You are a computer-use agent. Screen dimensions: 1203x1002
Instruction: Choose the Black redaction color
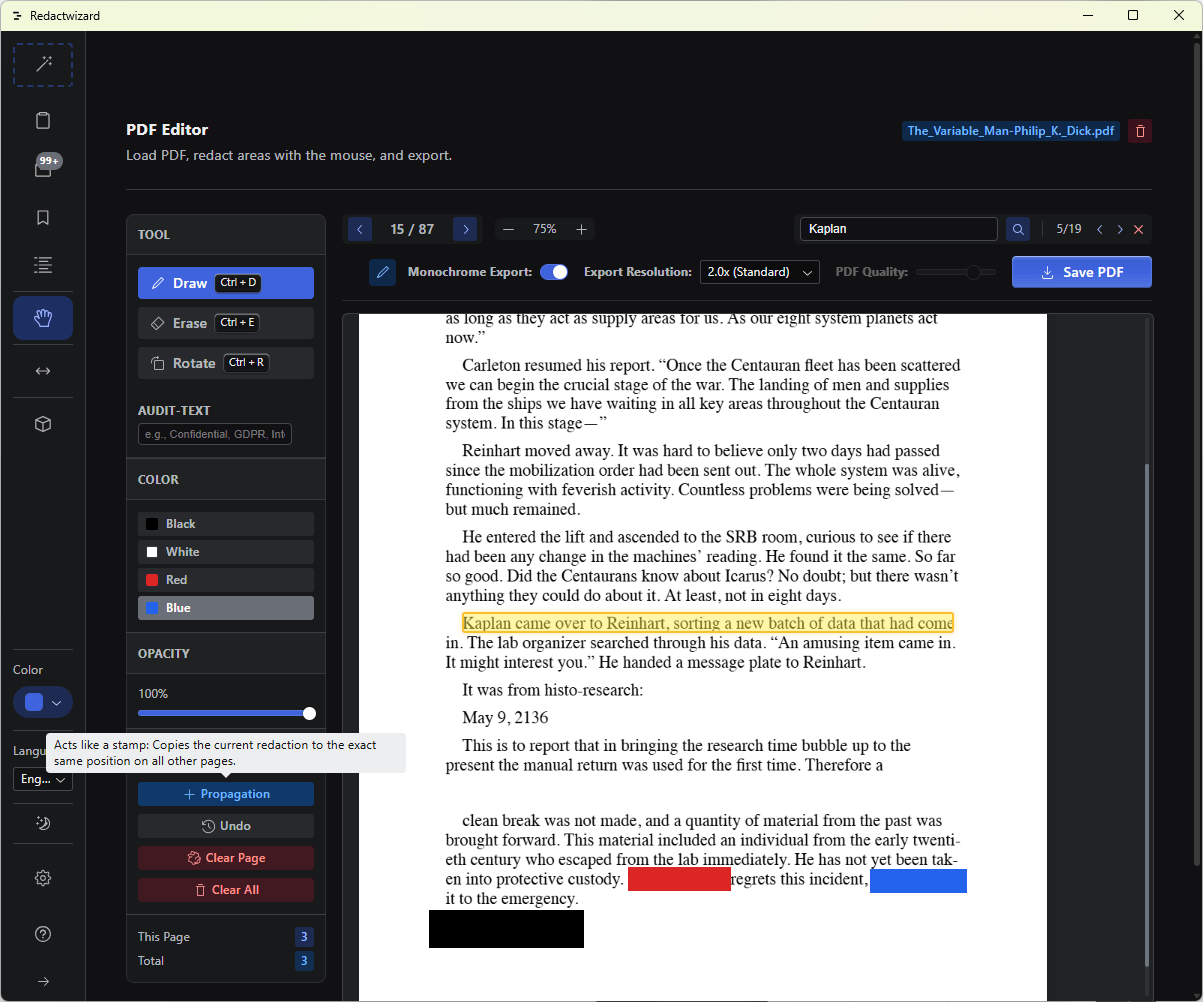point(226,524)
